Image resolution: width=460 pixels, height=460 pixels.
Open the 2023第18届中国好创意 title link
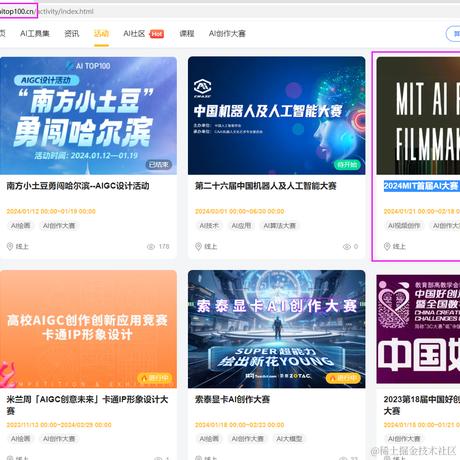click(422, 405)
